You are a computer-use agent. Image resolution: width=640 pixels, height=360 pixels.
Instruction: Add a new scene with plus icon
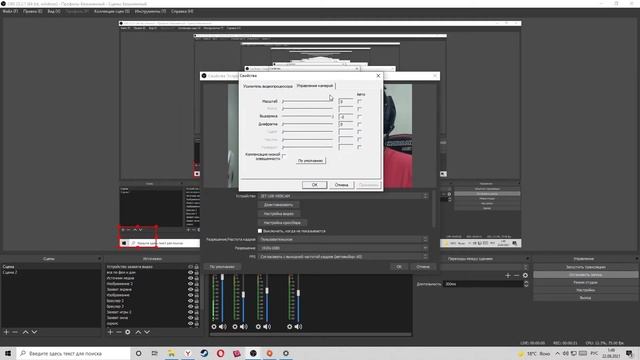(6, 332)
